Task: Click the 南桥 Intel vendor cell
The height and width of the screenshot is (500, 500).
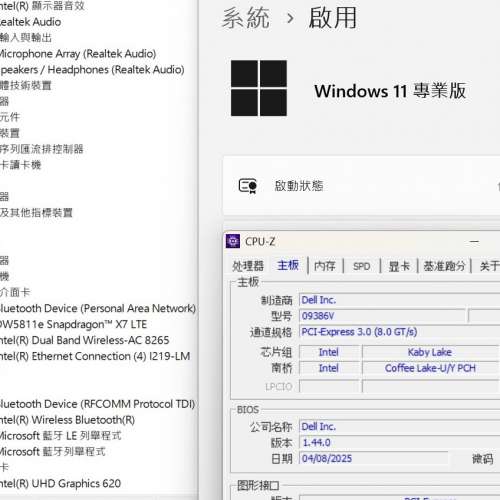Action: click(x=329, y=368)
